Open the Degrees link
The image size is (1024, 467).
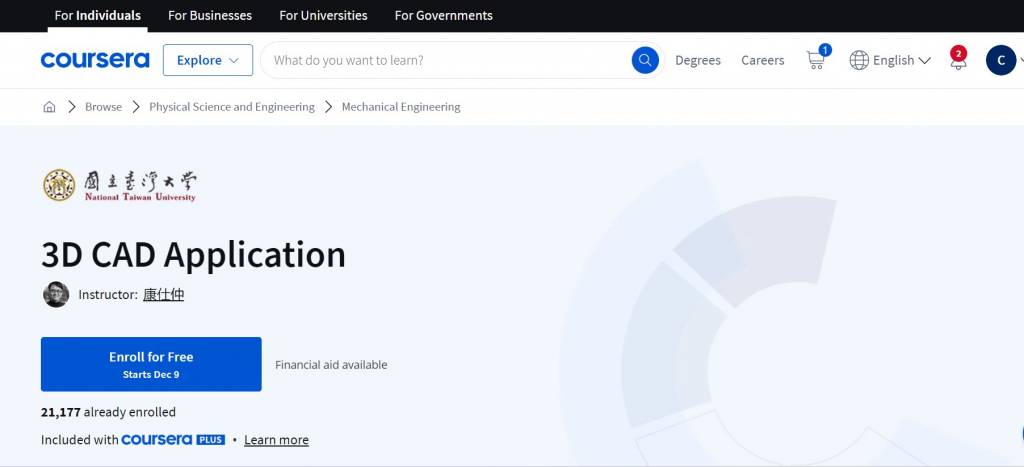[698, 60]
